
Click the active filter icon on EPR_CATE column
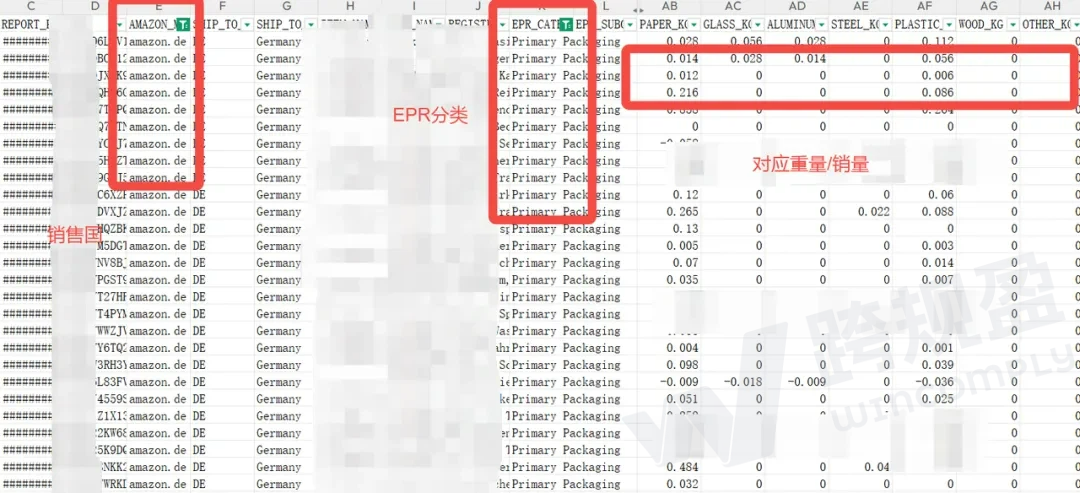pyautogui.click(x=566, y=25)
